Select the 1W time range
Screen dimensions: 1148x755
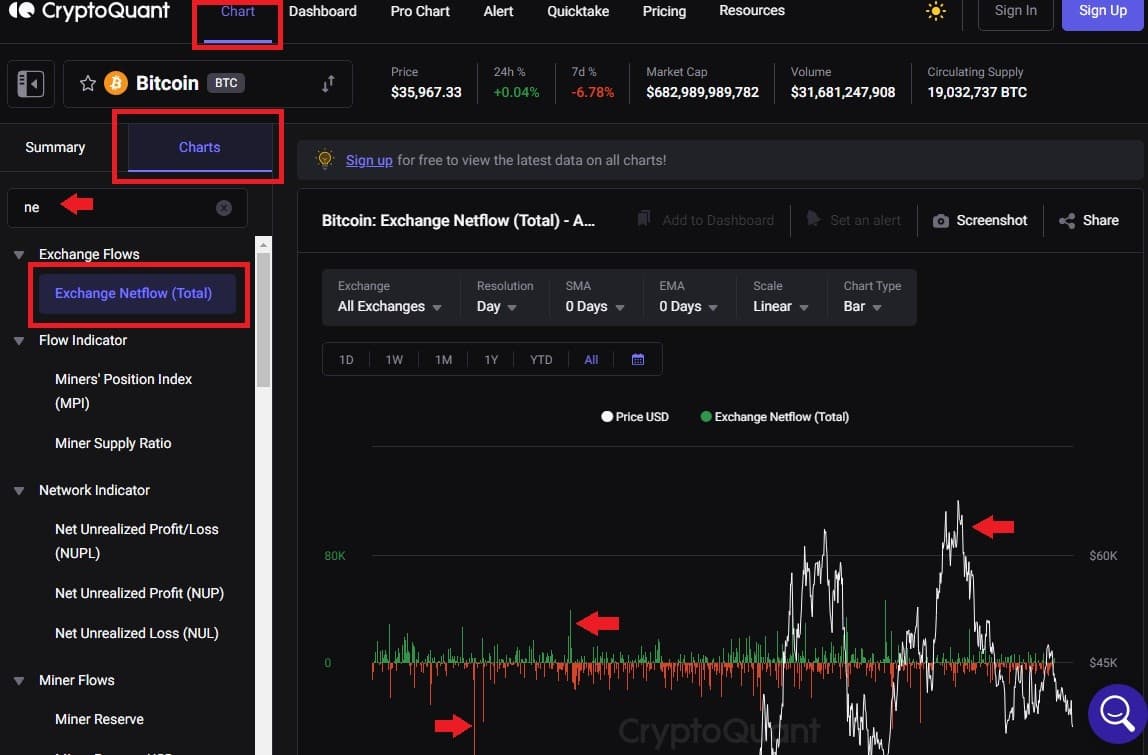coord(394,360)
